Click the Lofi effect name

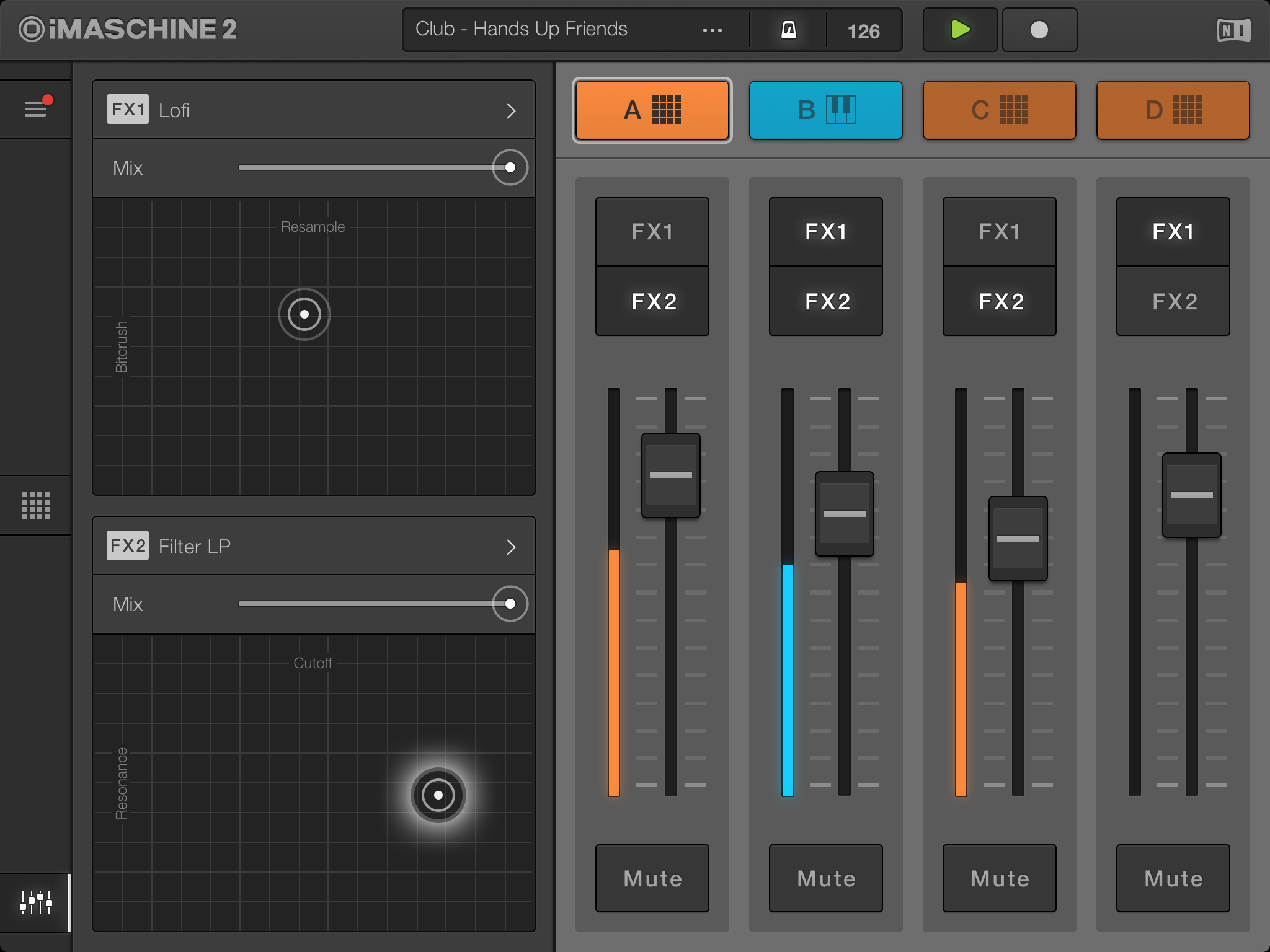pos(174,110)
